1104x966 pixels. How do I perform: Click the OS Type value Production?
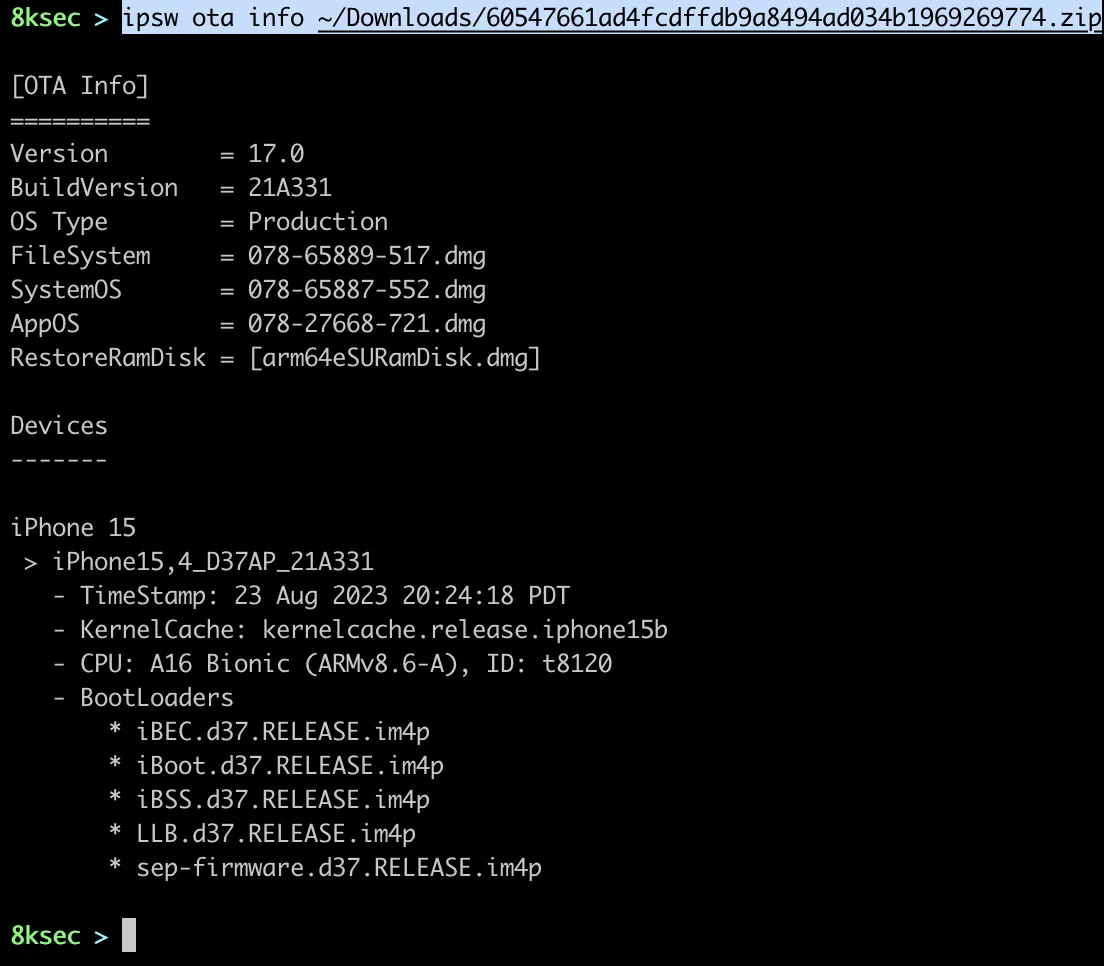[318, 222]
